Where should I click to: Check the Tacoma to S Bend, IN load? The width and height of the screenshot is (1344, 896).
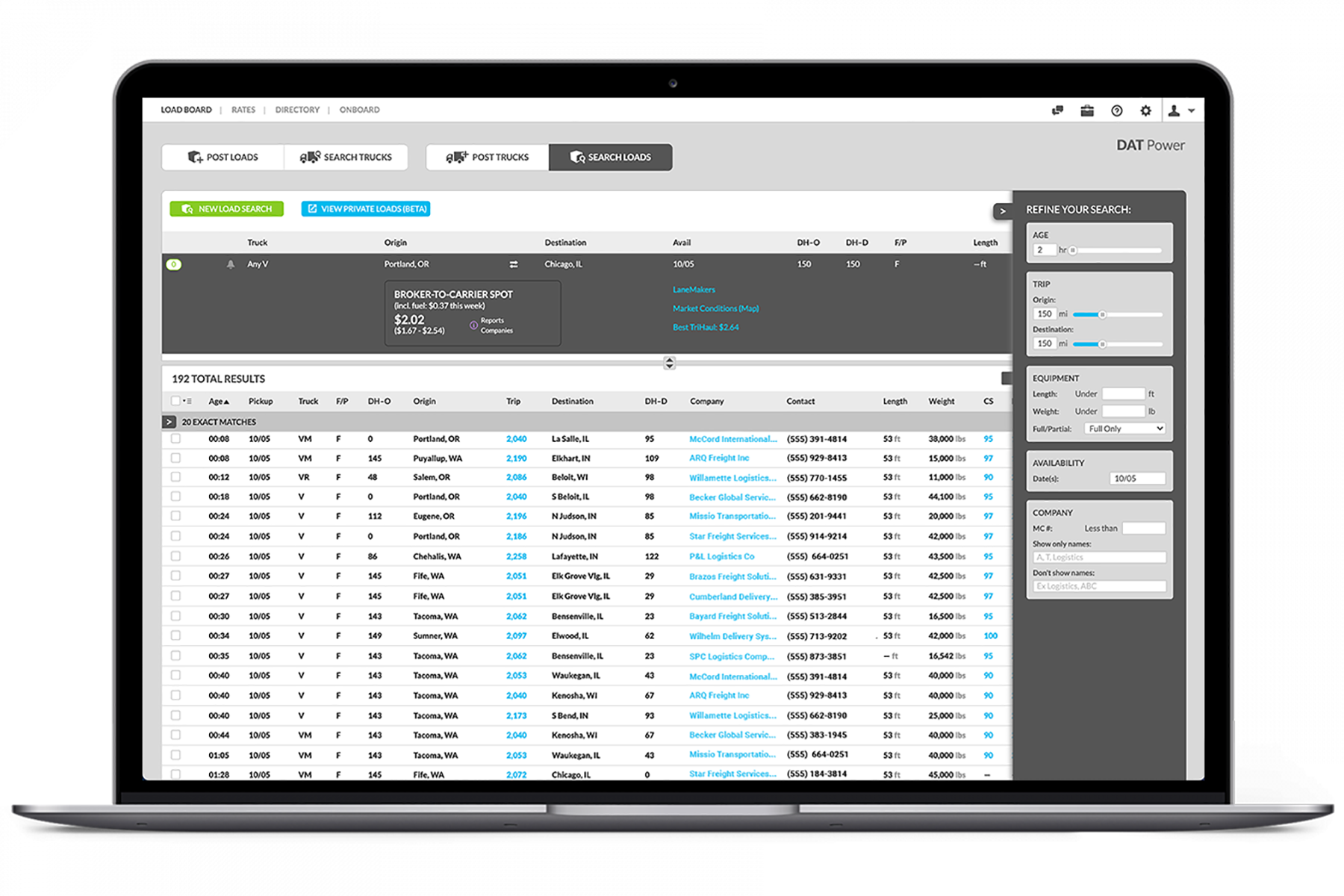pos(175,715)
